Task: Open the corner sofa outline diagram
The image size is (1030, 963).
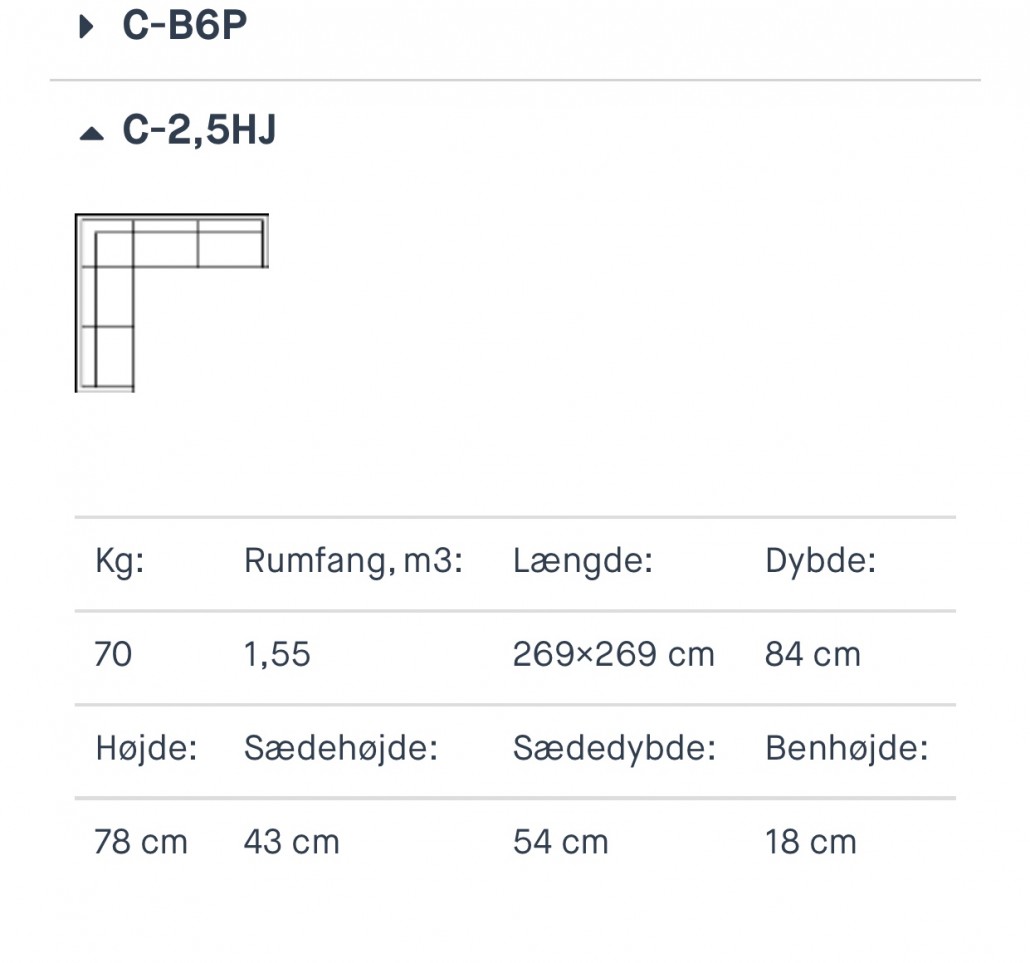Action: pos(171,302)
